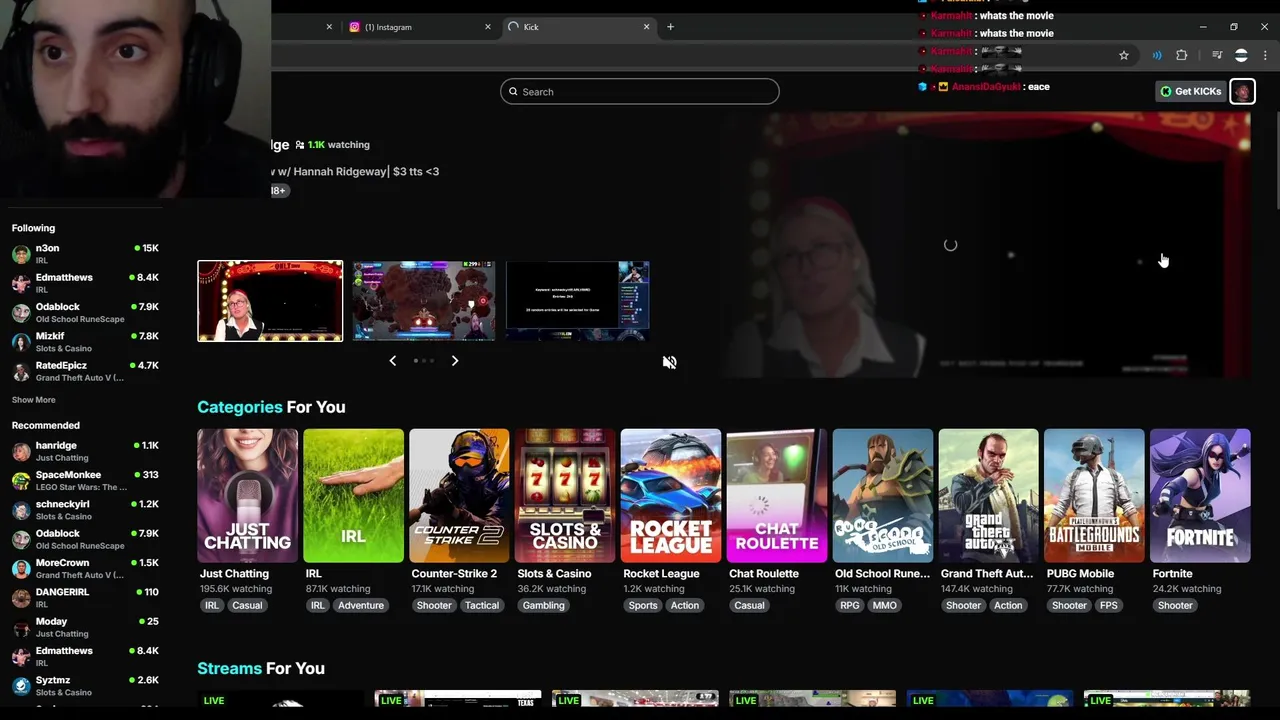Open the Counter-Strike 2 category card
Viewport: 1280px width, 720px height.
[459, 495]
